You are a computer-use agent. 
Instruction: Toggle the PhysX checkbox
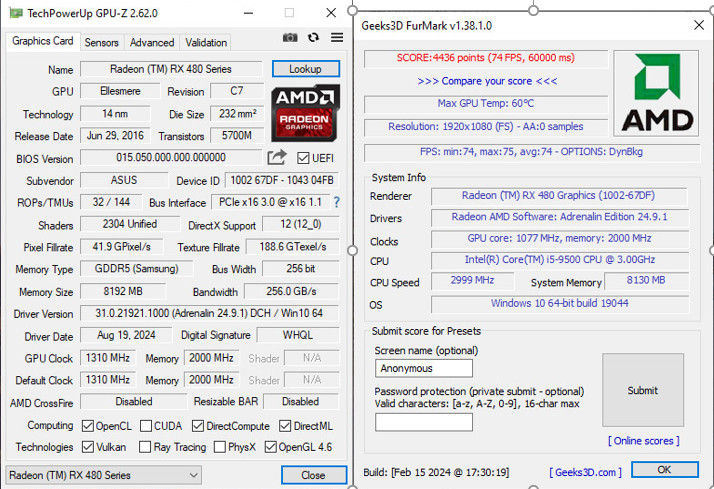coord(220,447)
